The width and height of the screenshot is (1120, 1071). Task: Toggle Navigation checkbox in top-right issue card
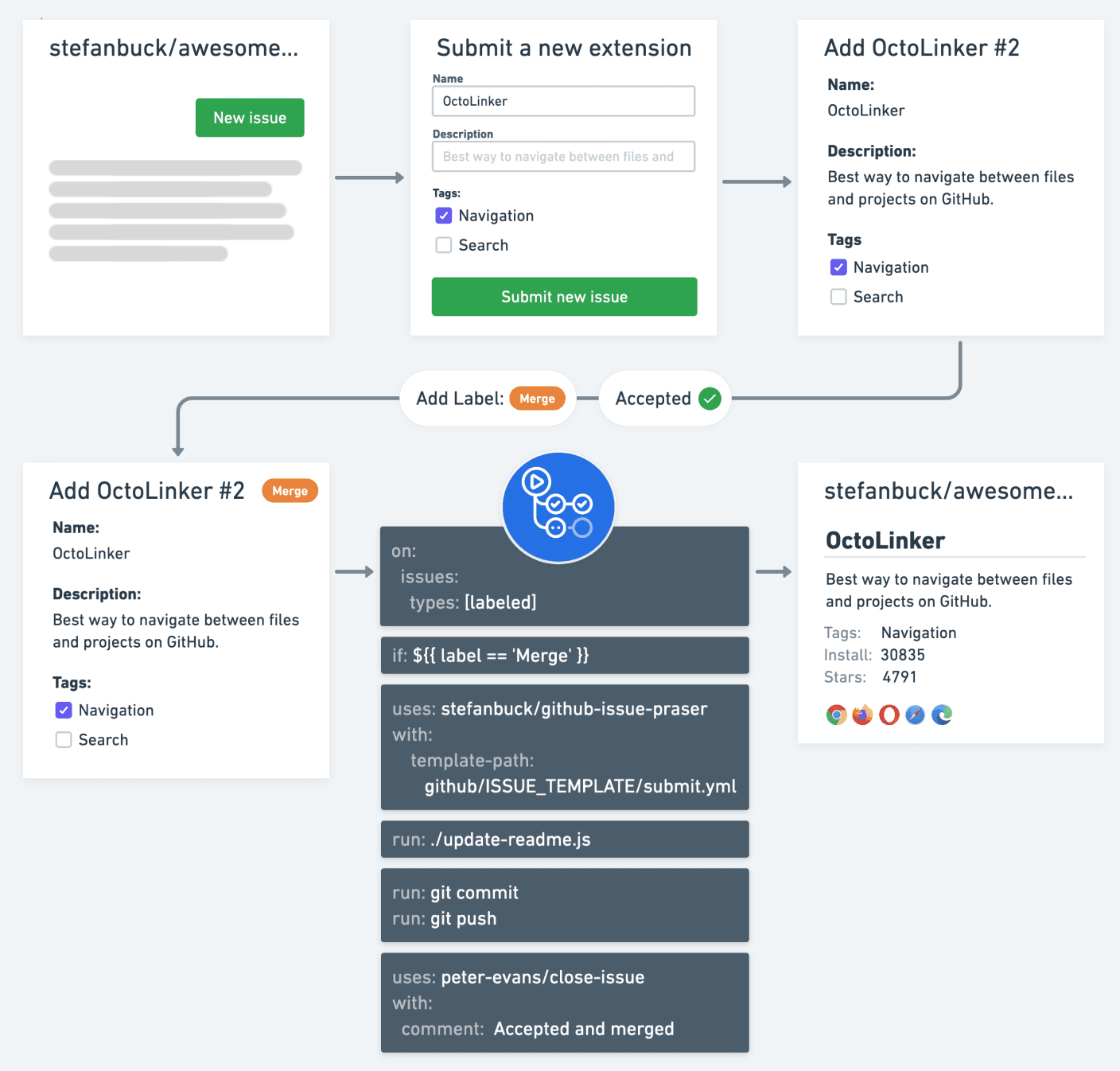[838, 267]
